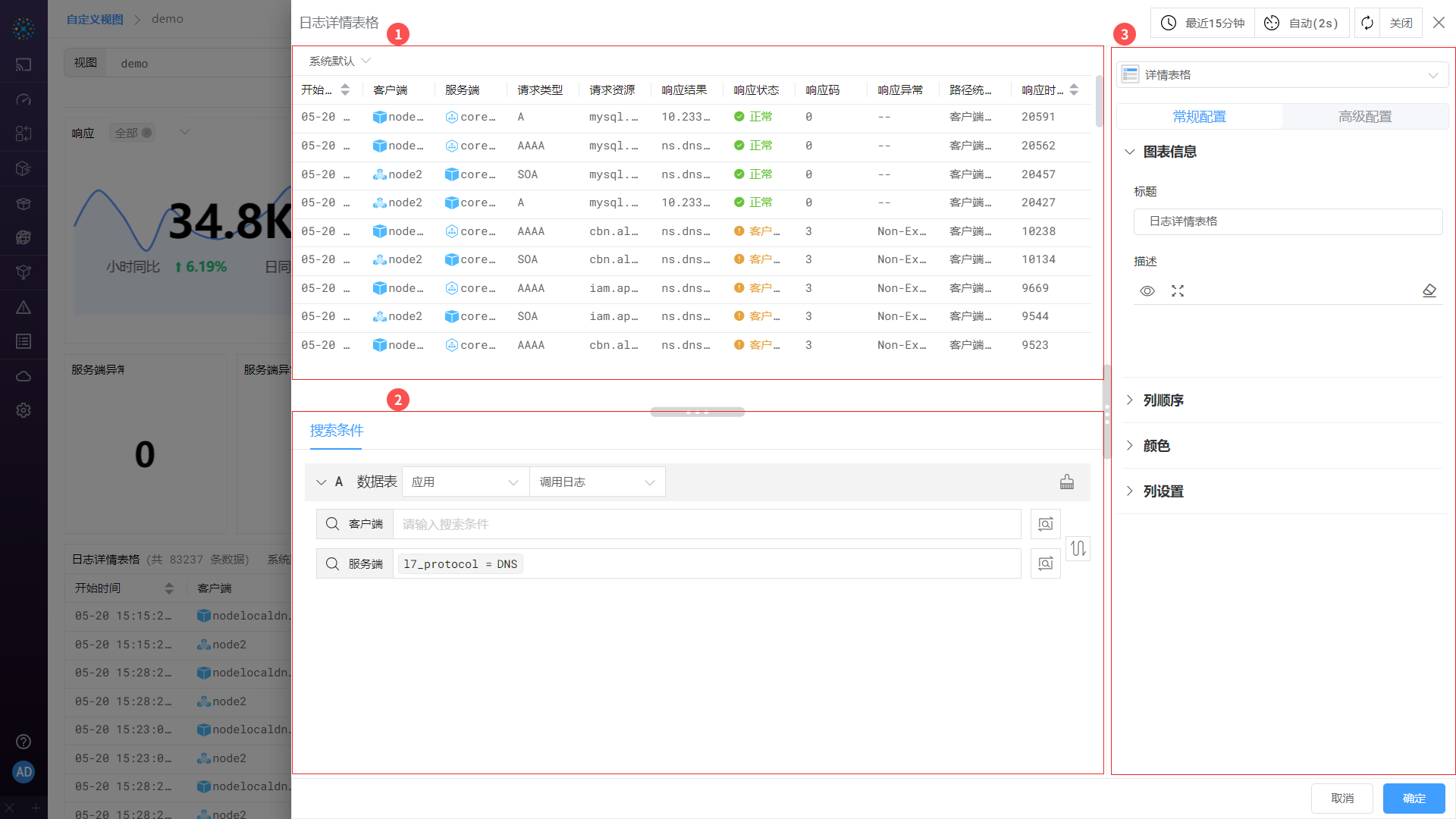Click the 确定 confirm button
This screenshot has width=1456, height=819.
coord(1414,799)
